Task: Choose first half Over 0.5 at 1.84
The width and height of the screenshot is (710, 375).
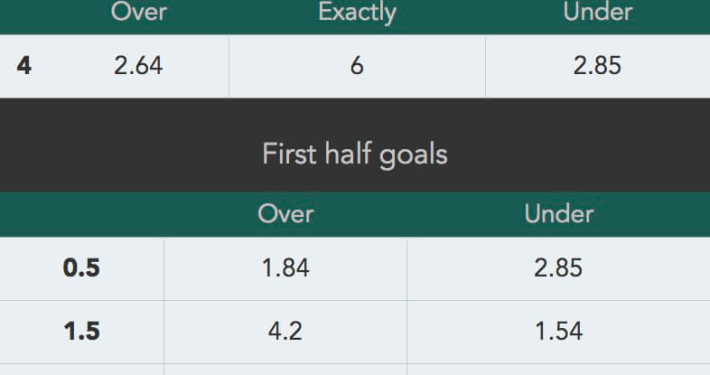Action: [285, 268]
